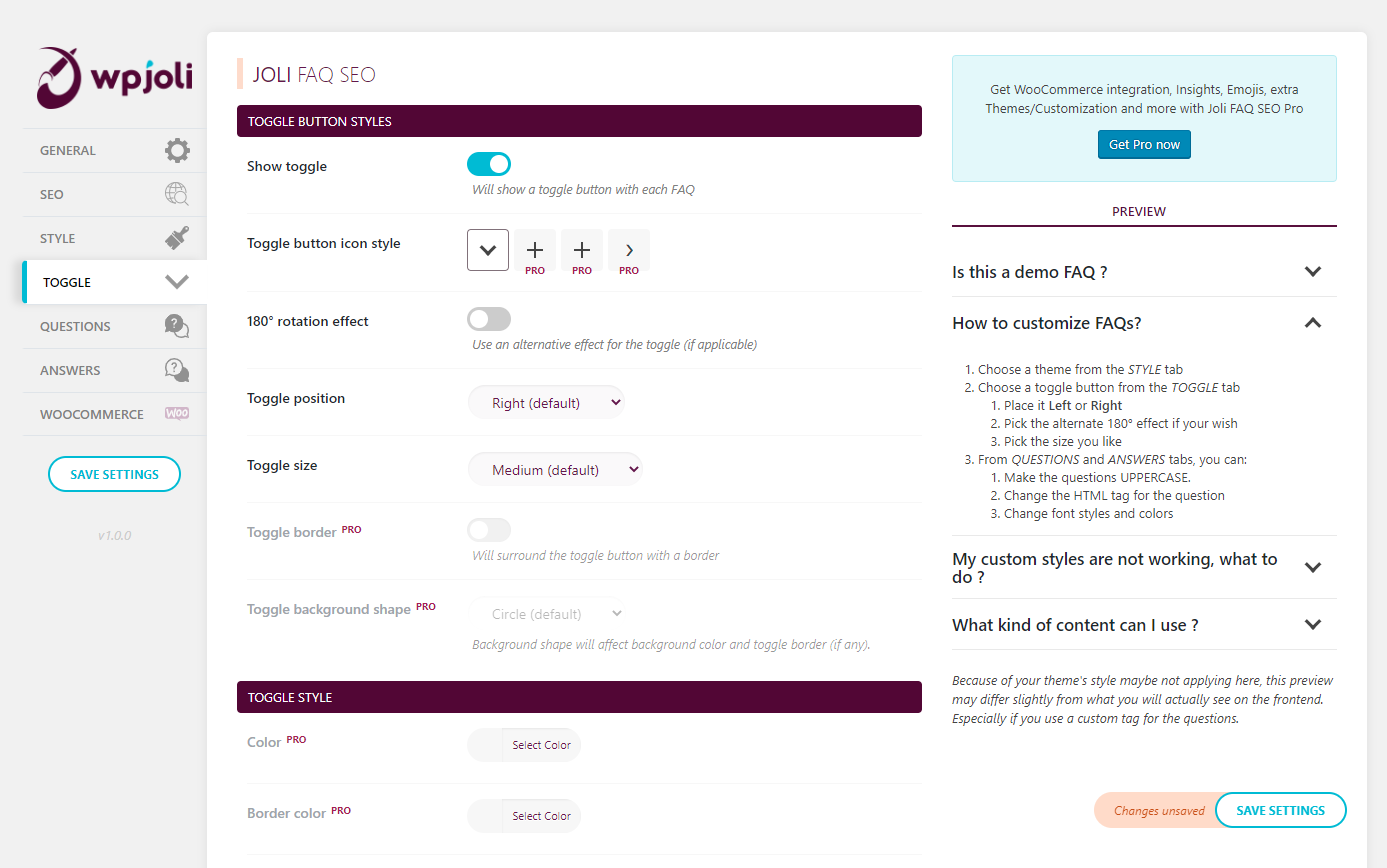
Task: Click the wpjoli logo
Action: pyautogui.click(x=114, y=77)
